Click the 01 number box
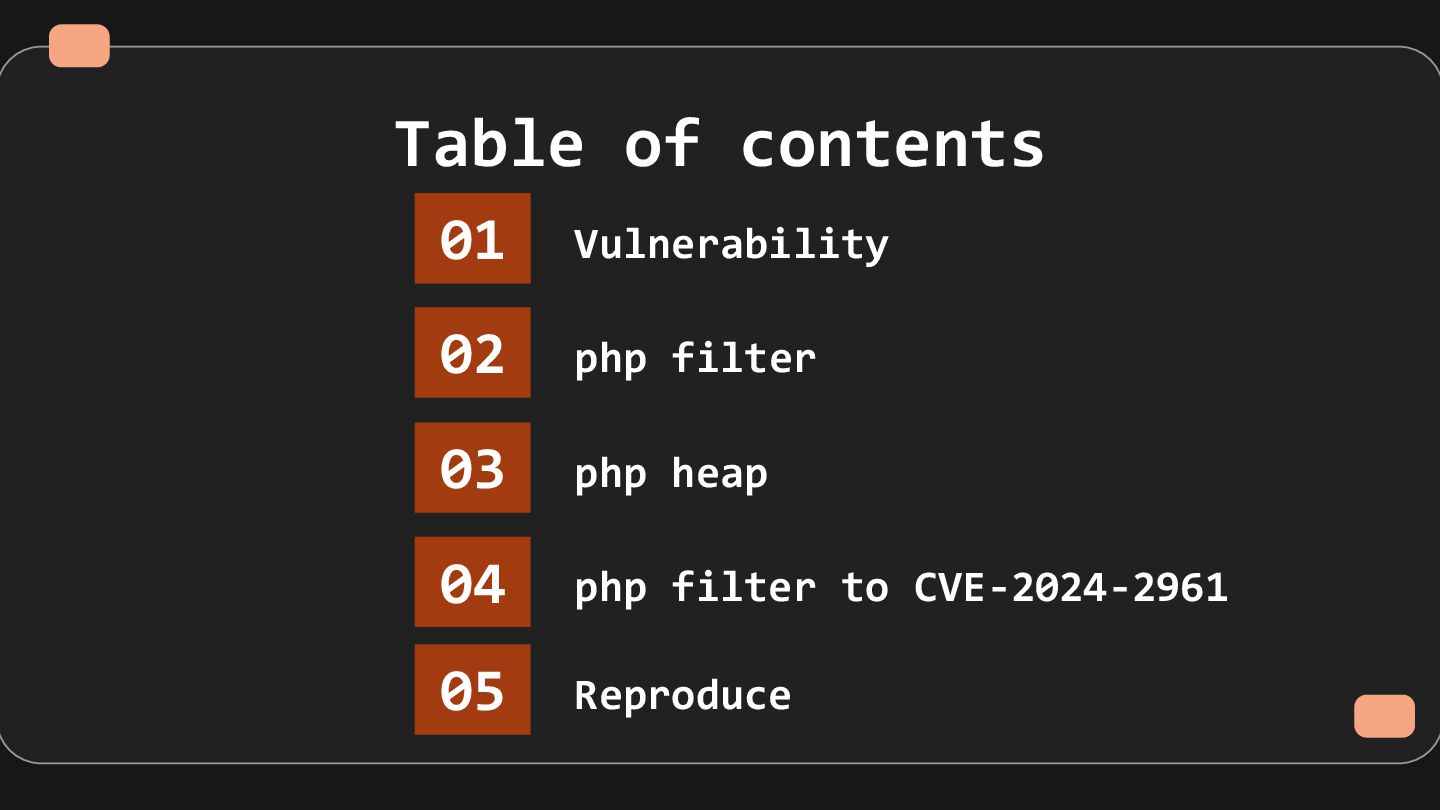 click(x=472, y=238)
